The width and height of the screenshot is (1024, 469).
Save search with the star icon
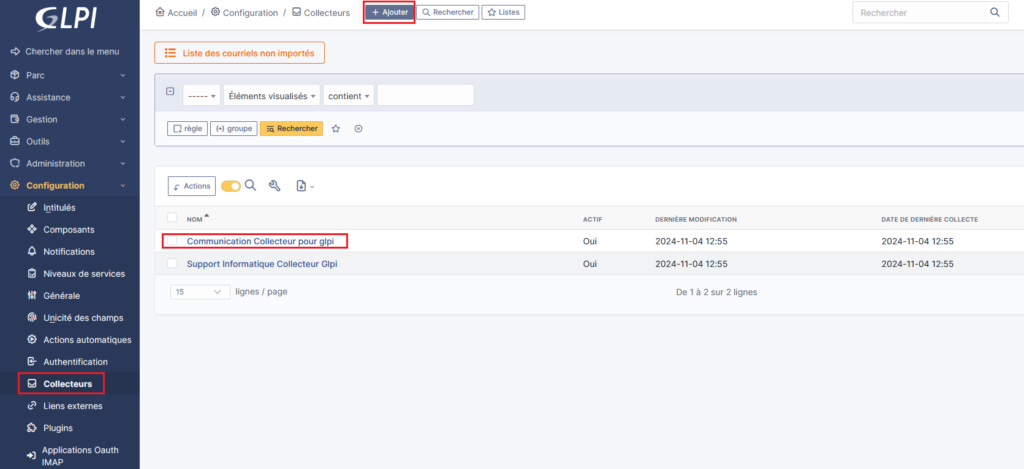click(336, 129)
